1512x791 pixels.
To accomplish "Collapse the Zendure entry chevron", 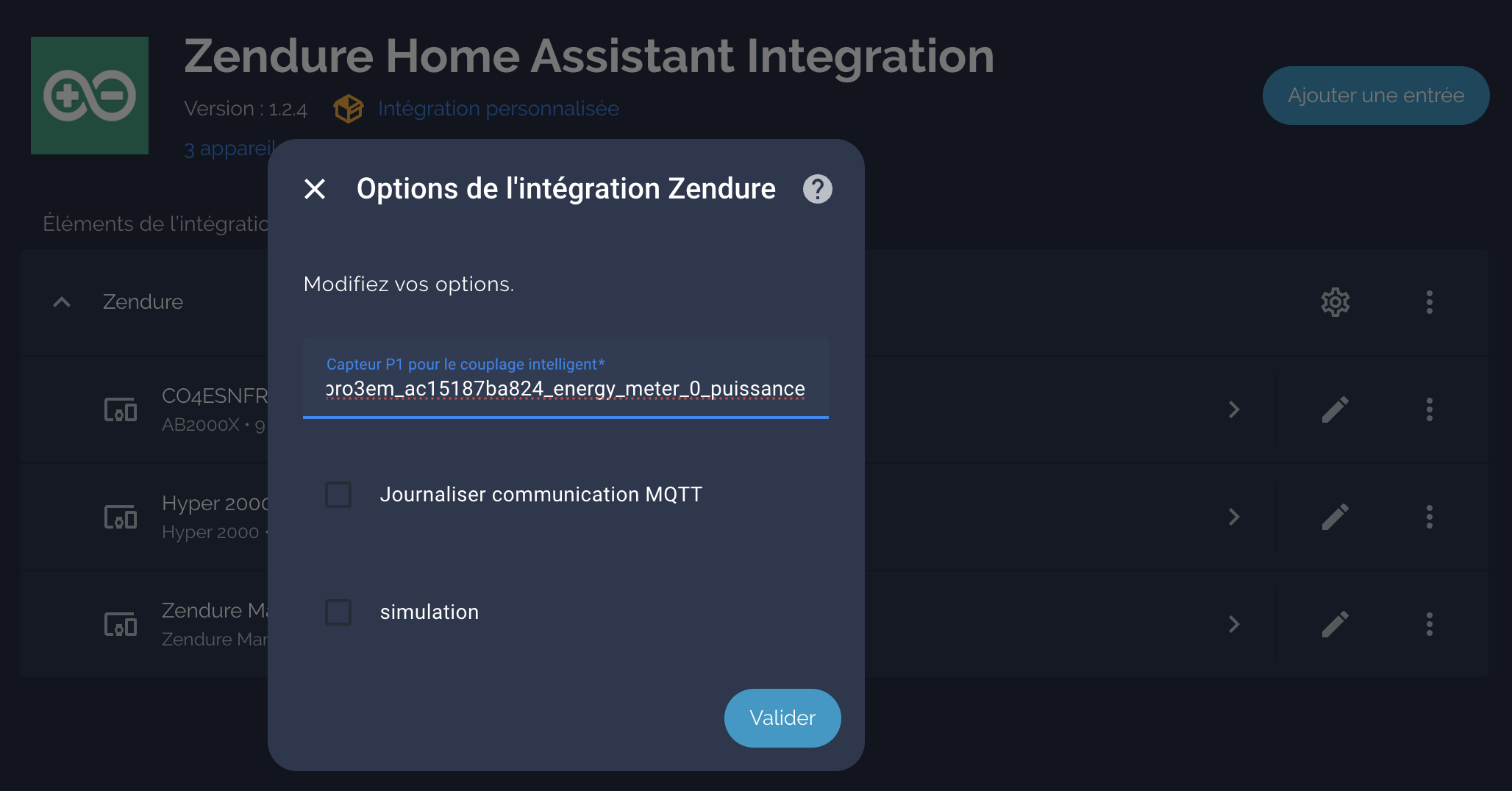I will [62, 302].
